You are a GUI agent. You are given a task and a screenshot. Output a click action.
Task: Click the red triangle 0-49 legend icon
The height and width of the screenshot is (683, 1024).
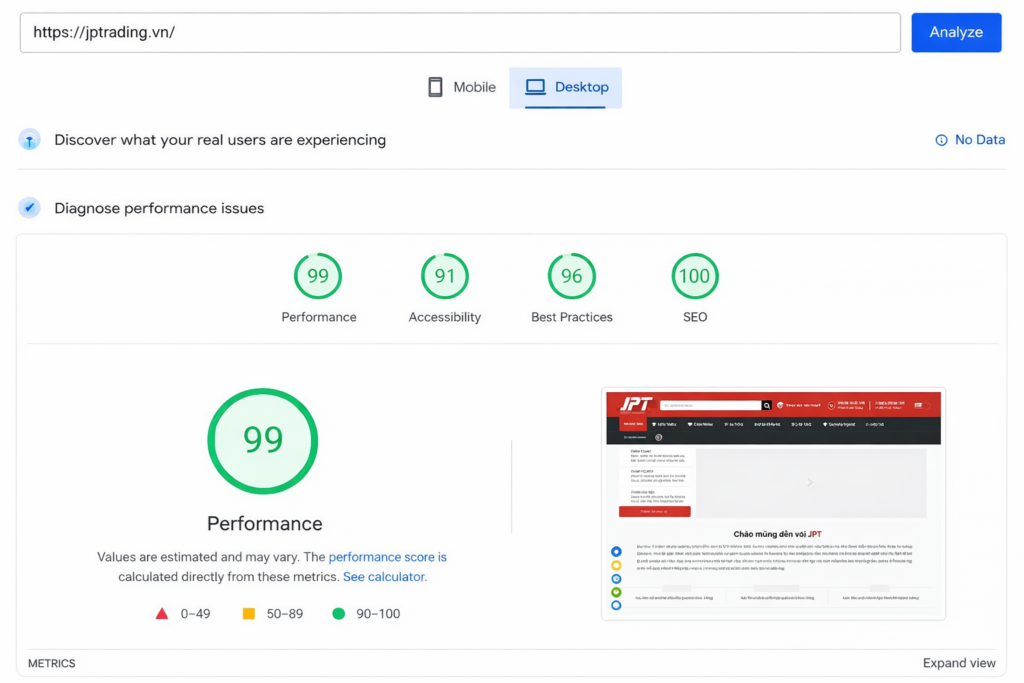pos(163,613)
